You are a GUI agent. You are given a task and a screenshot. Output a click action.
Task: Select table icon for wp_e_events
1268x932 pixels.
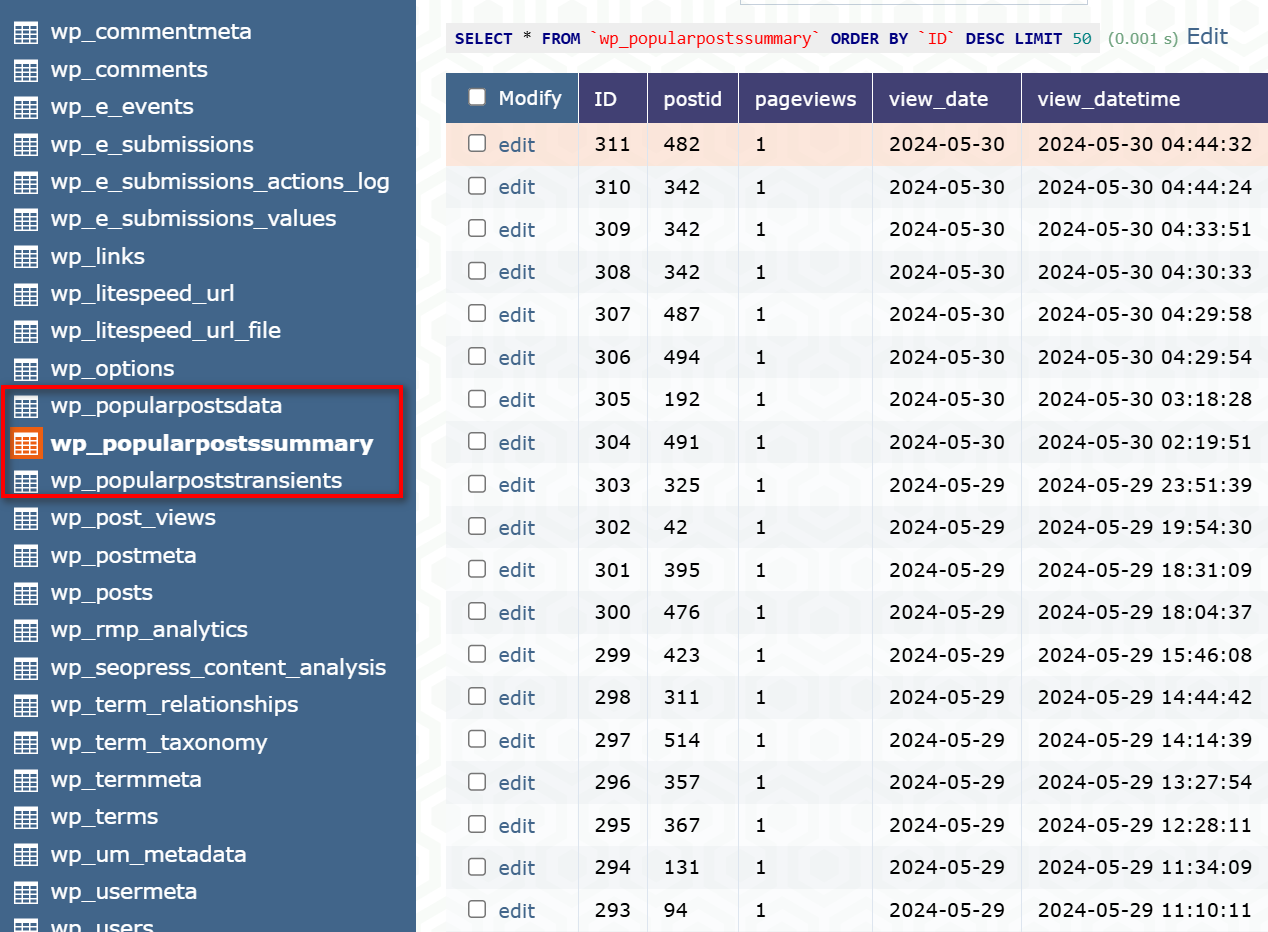26,107
